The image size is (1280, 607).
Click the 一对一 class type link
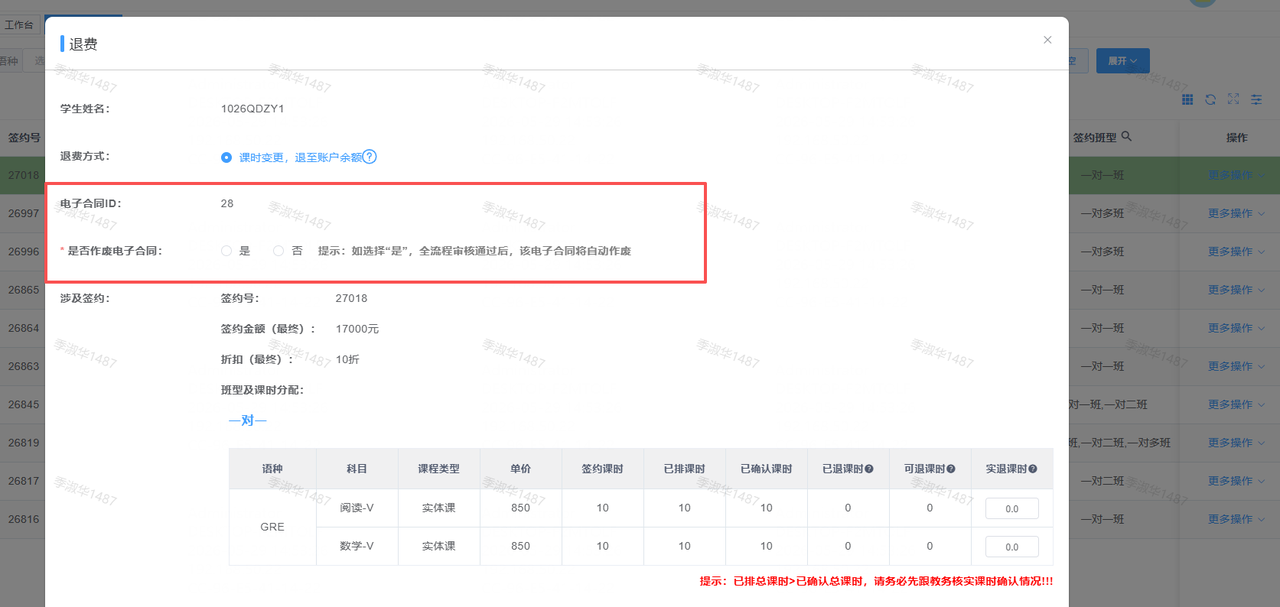[x=247, y=421]
